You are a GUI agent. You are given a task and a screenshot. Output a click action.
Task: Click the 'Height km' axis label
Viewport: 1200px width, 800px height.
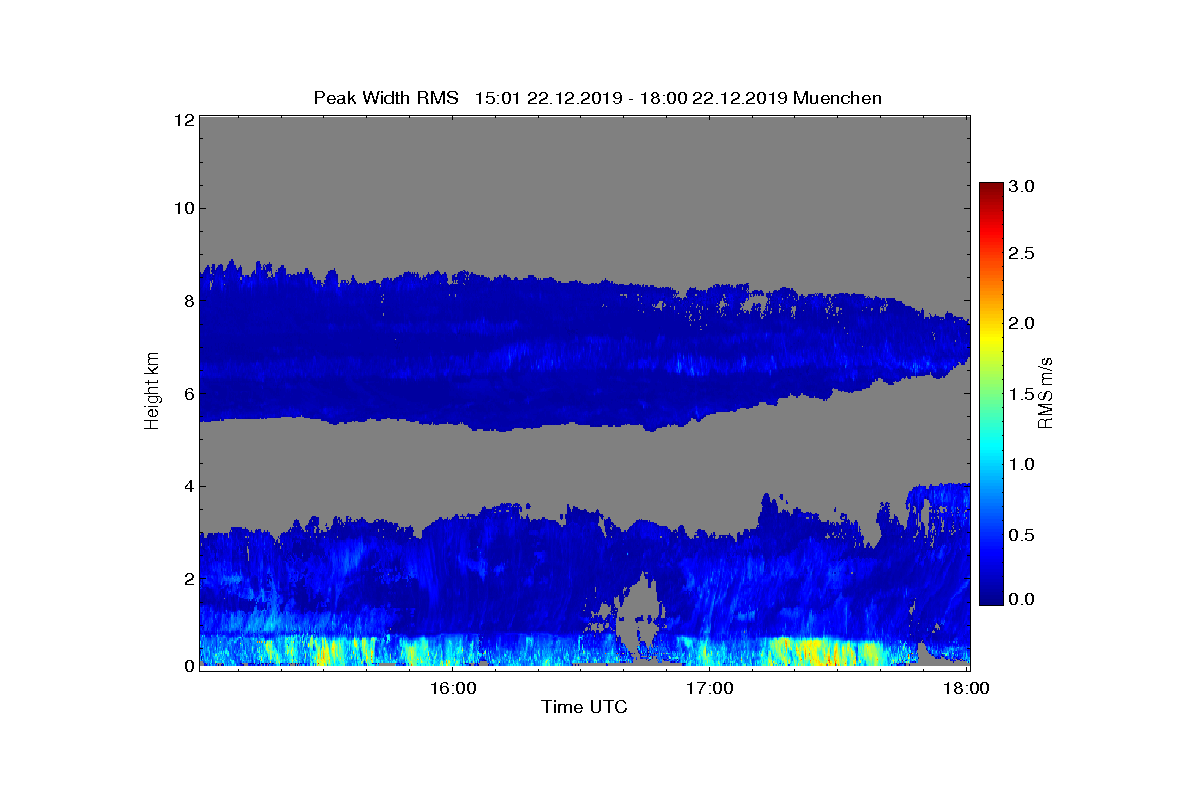pos(152,391)
